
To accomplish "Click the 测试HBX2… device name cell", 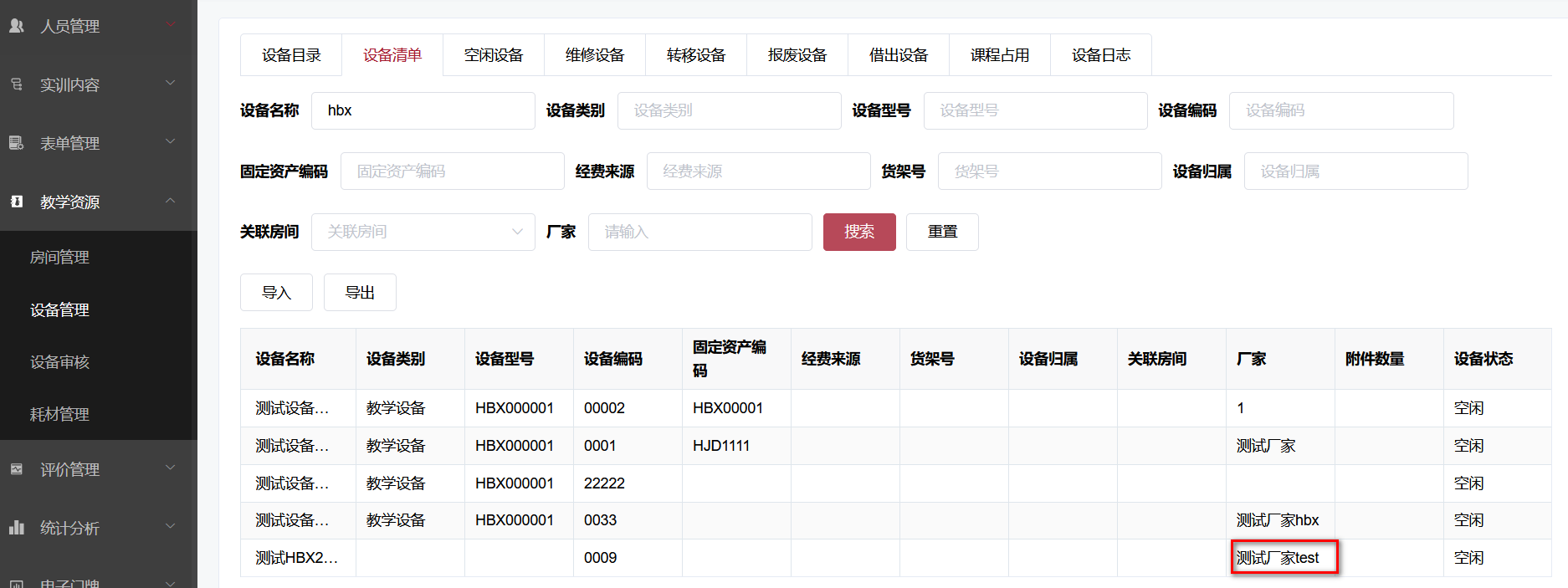I will click(x=297, y=558).
